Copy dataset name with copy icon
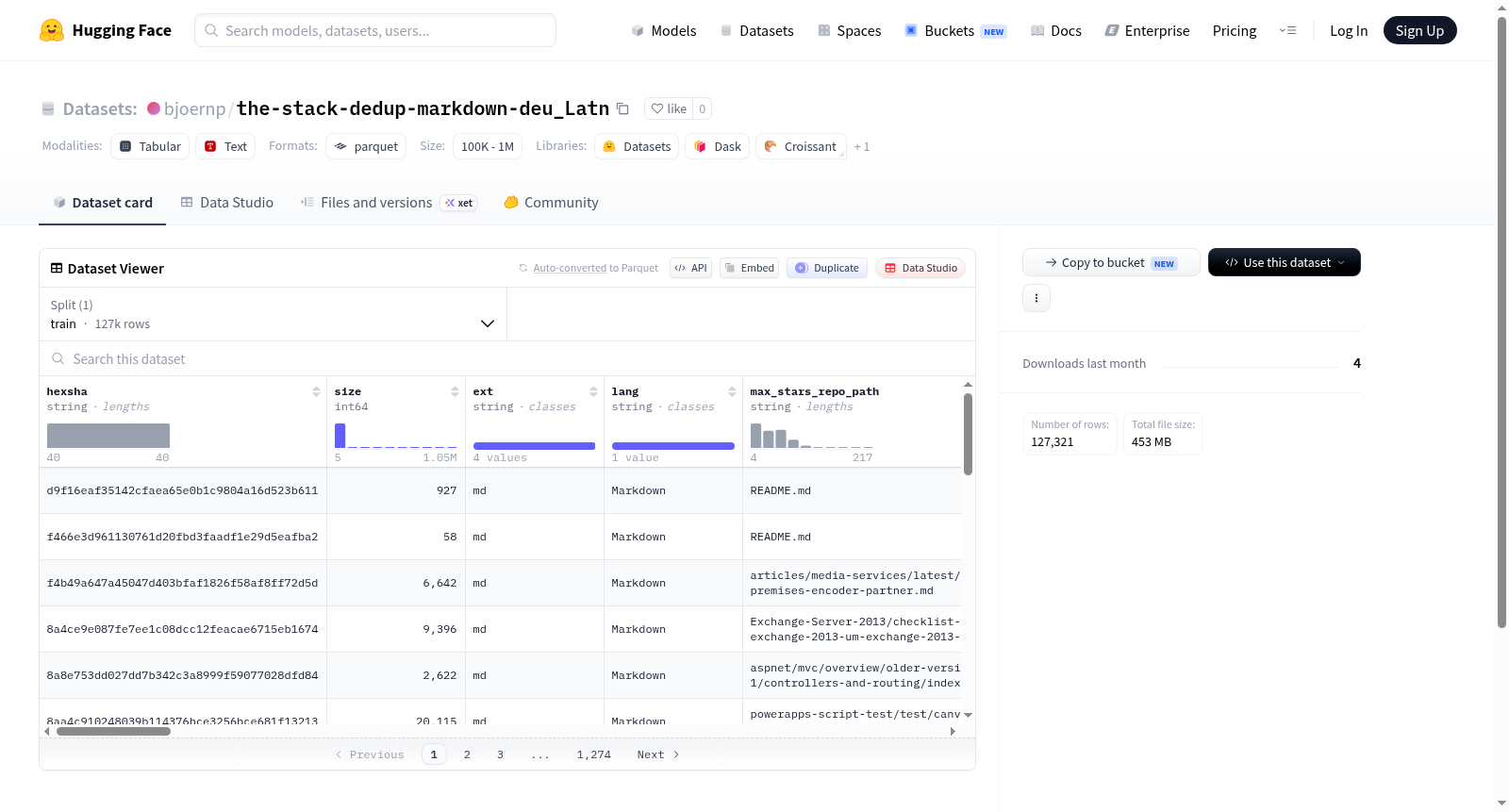Image resolution: width=1509 pixels, height=812 pixels. 622,108
